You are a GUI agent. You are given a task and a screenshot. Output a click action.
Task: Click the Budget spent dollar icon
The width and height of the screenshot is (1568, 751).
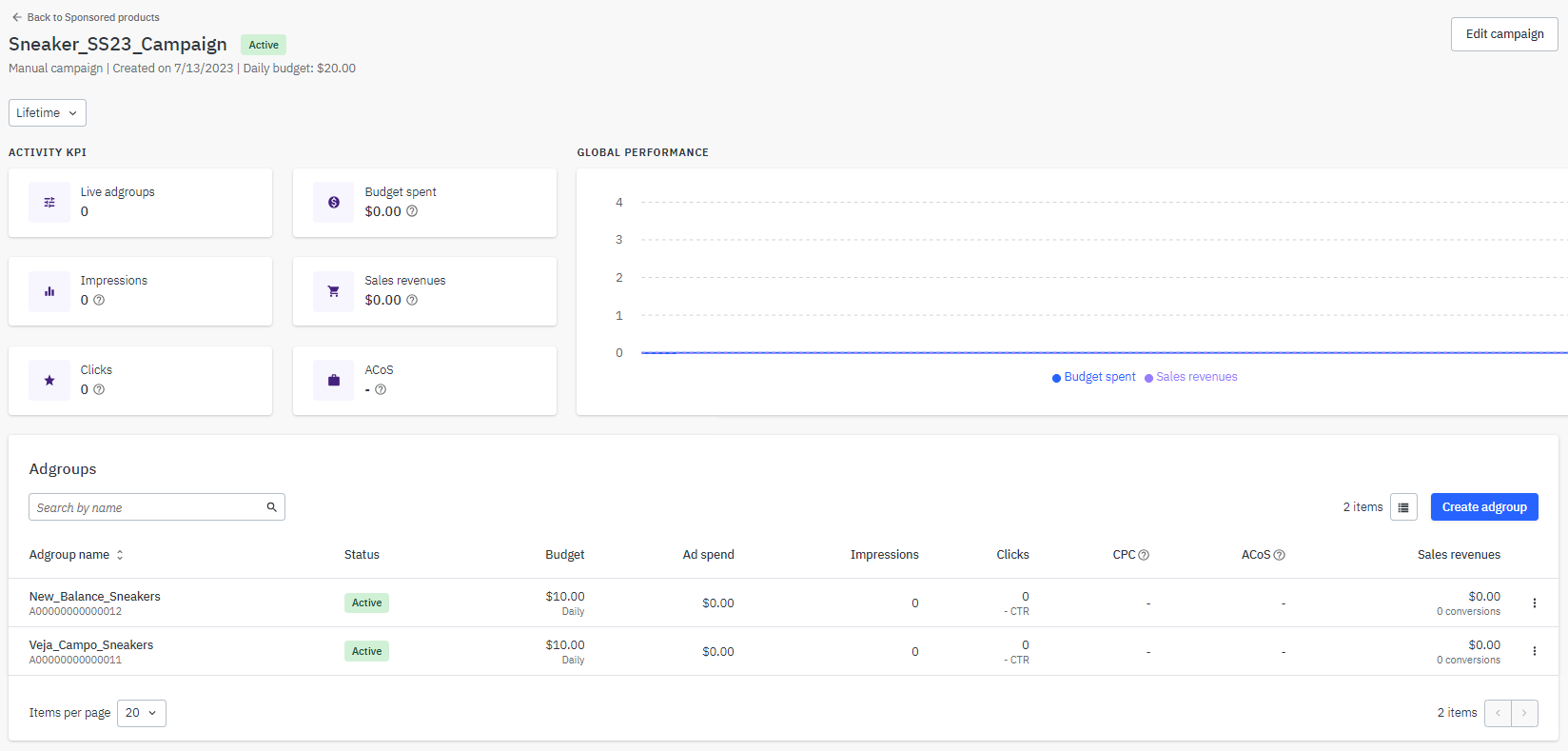point(334,203)
